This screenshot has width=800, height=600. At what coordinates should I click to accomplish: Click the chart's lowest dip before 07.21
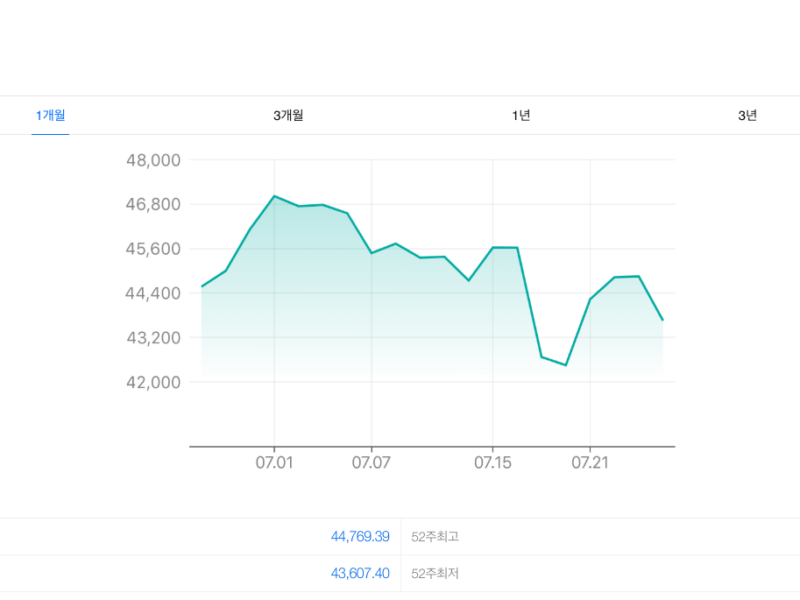tap(566, 365)
